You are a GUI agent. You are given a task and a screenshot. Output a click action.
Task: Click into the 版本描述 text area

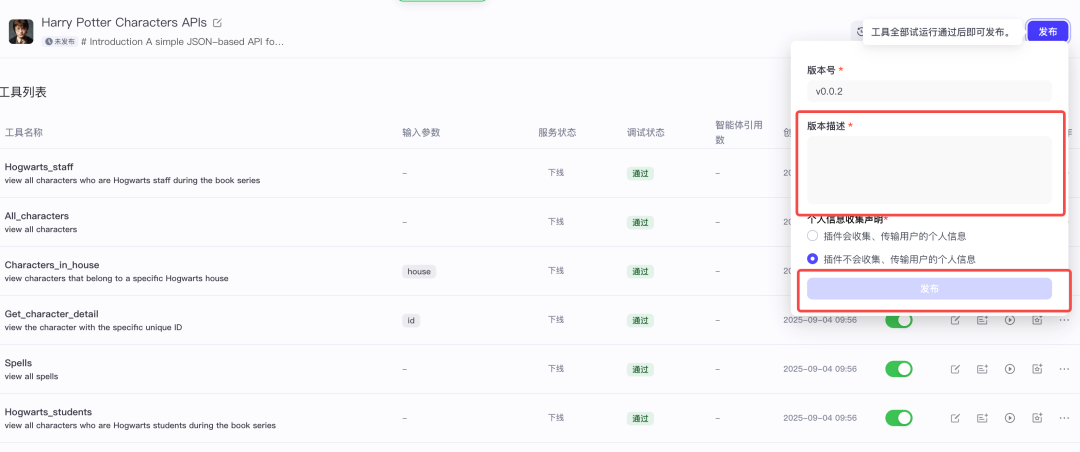click(929, 170)
